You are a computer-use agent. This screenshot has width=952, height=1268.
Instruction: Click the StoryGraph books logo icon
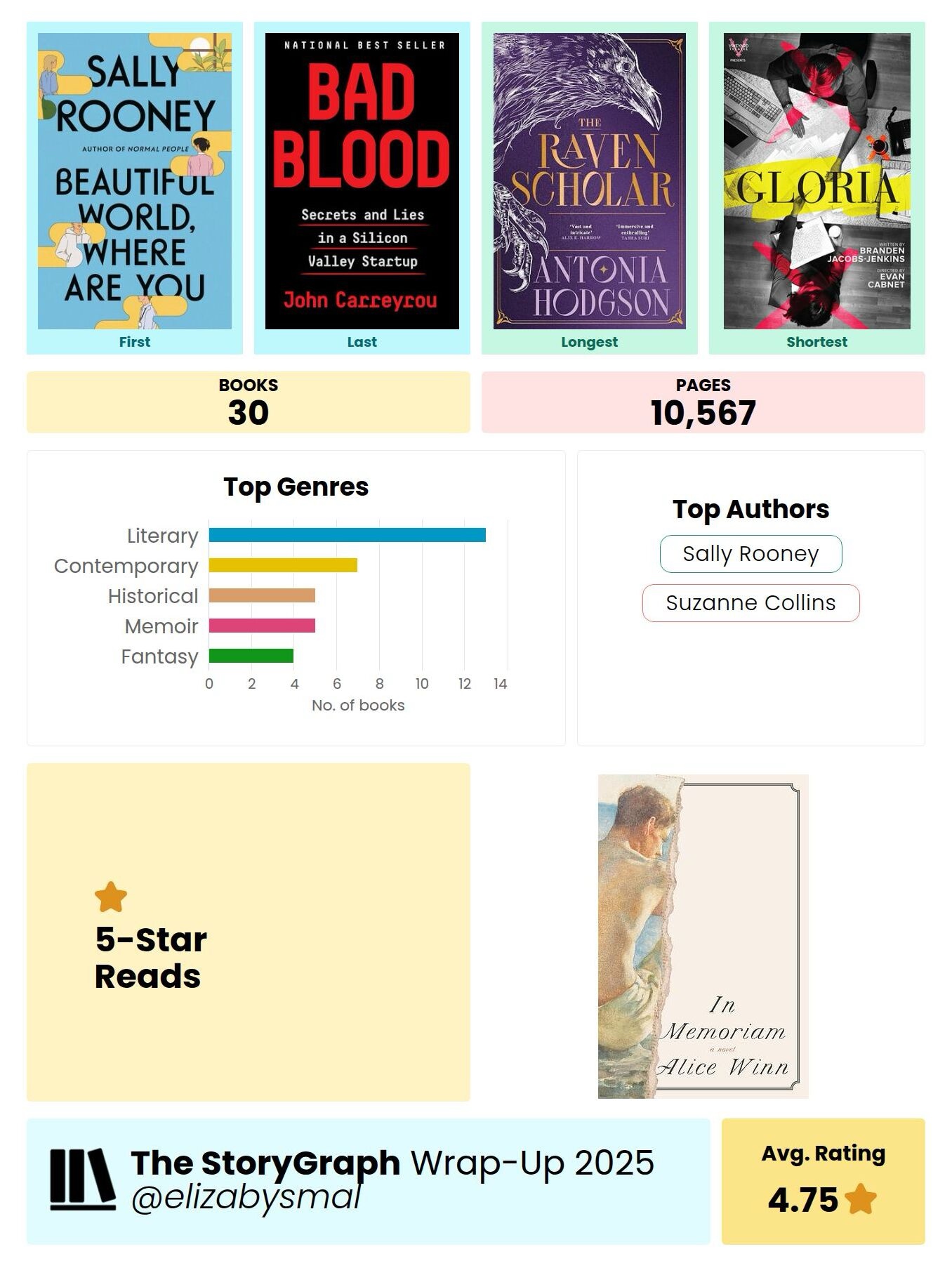(82, 1180)
